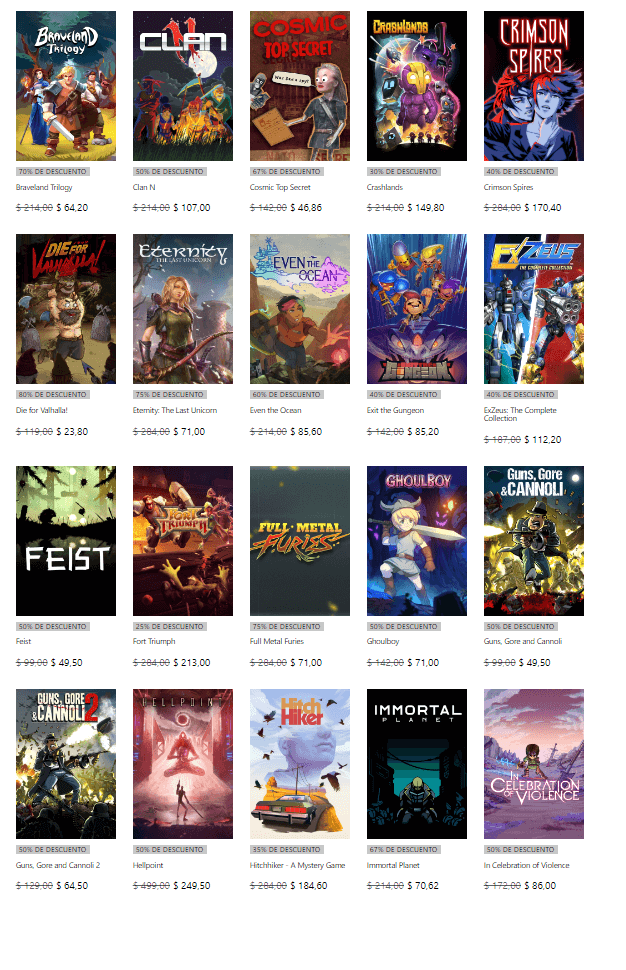Open Eternity: The Last Unicorn title link
Viewport: 626px width, 970px height.
[x=174, y=410]
